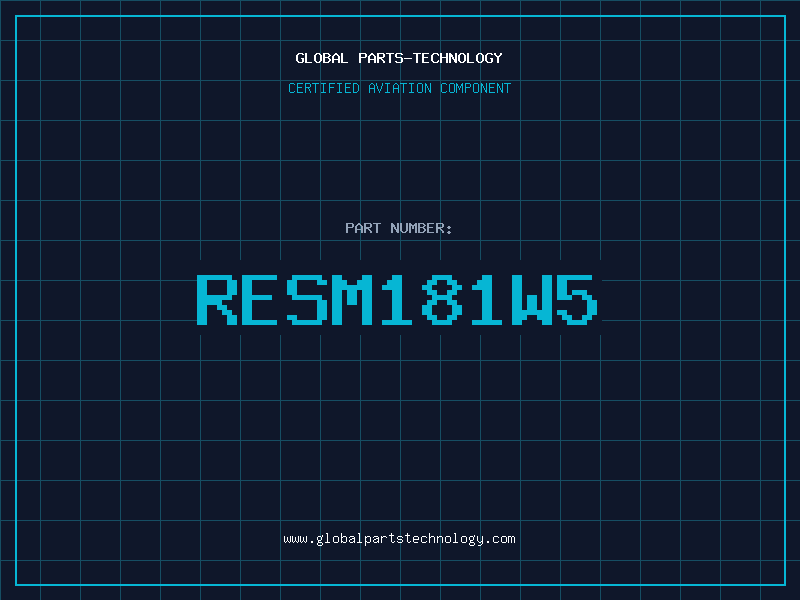Click the RESM181W5 part number text

tap(397, 300)
